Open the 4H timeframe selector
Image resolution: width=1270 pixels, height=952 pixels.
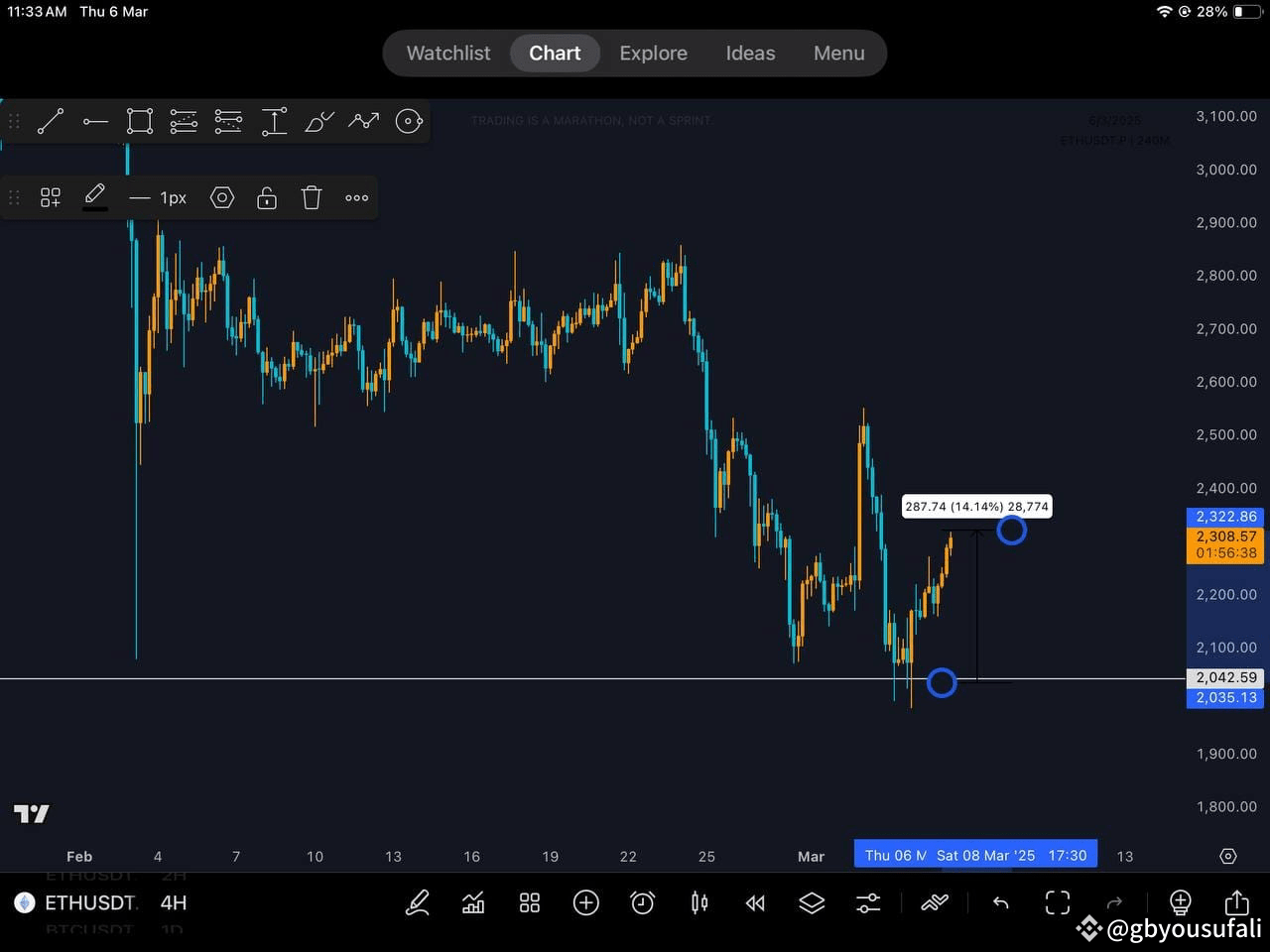[173, 903]
